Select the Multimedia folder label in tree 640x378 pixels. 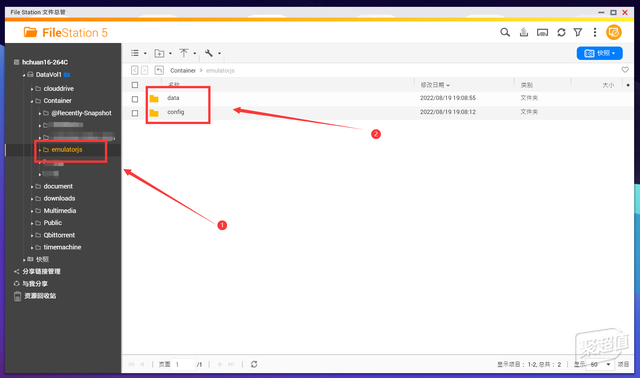pyautogui.click(x=60, y=211)
